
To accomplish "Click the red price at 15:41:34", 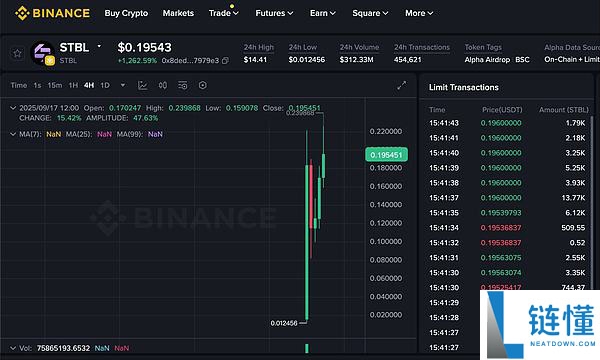I will coord(501,228).
